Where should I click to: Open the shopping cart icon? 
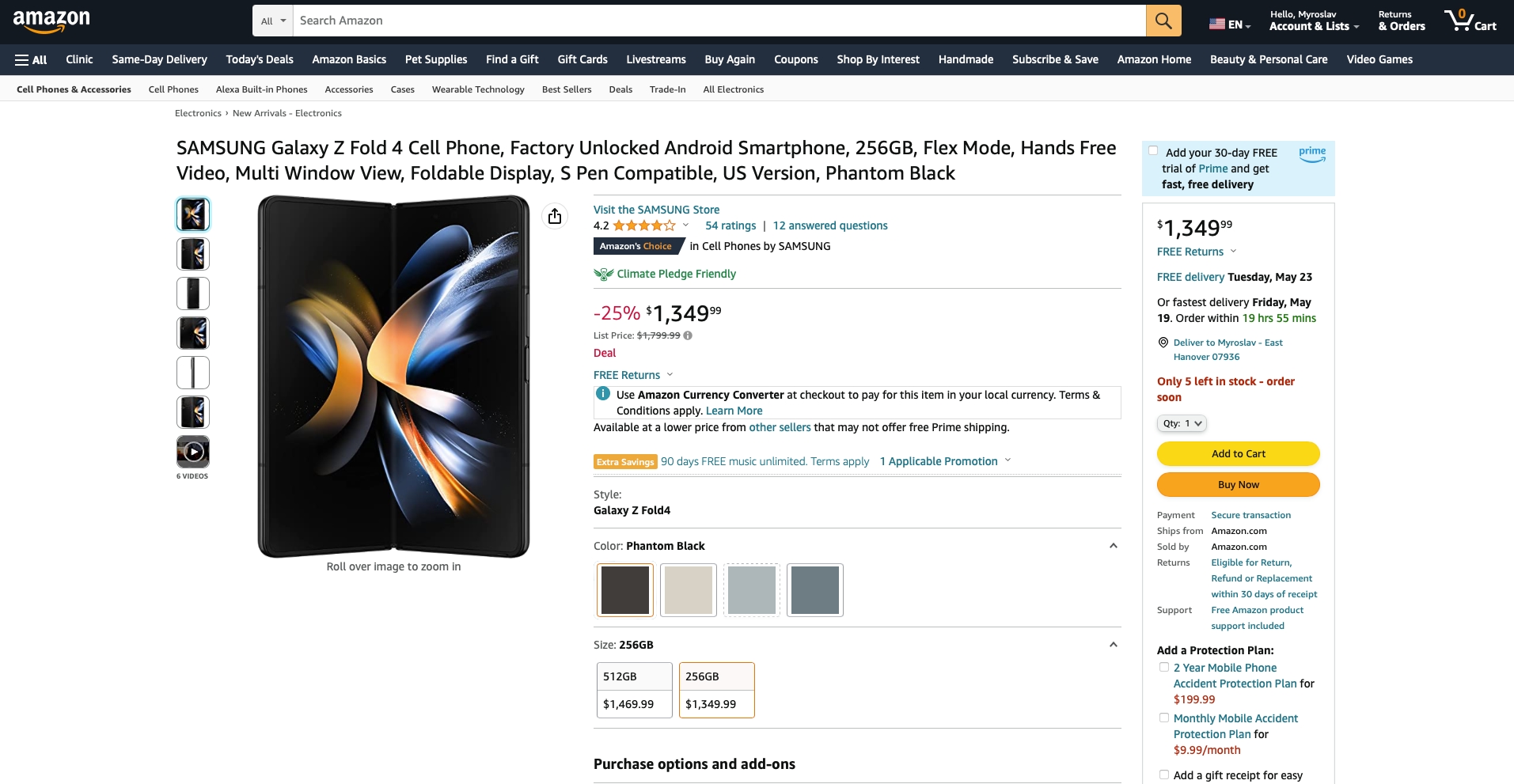coord(1470,21)
